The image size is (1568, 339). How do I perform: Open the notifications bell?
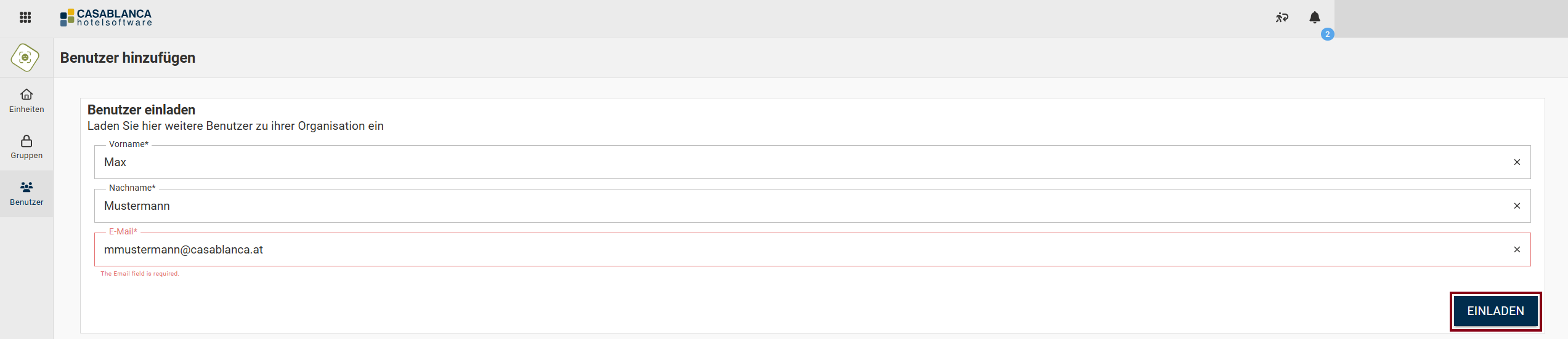tap(1314, 17)
